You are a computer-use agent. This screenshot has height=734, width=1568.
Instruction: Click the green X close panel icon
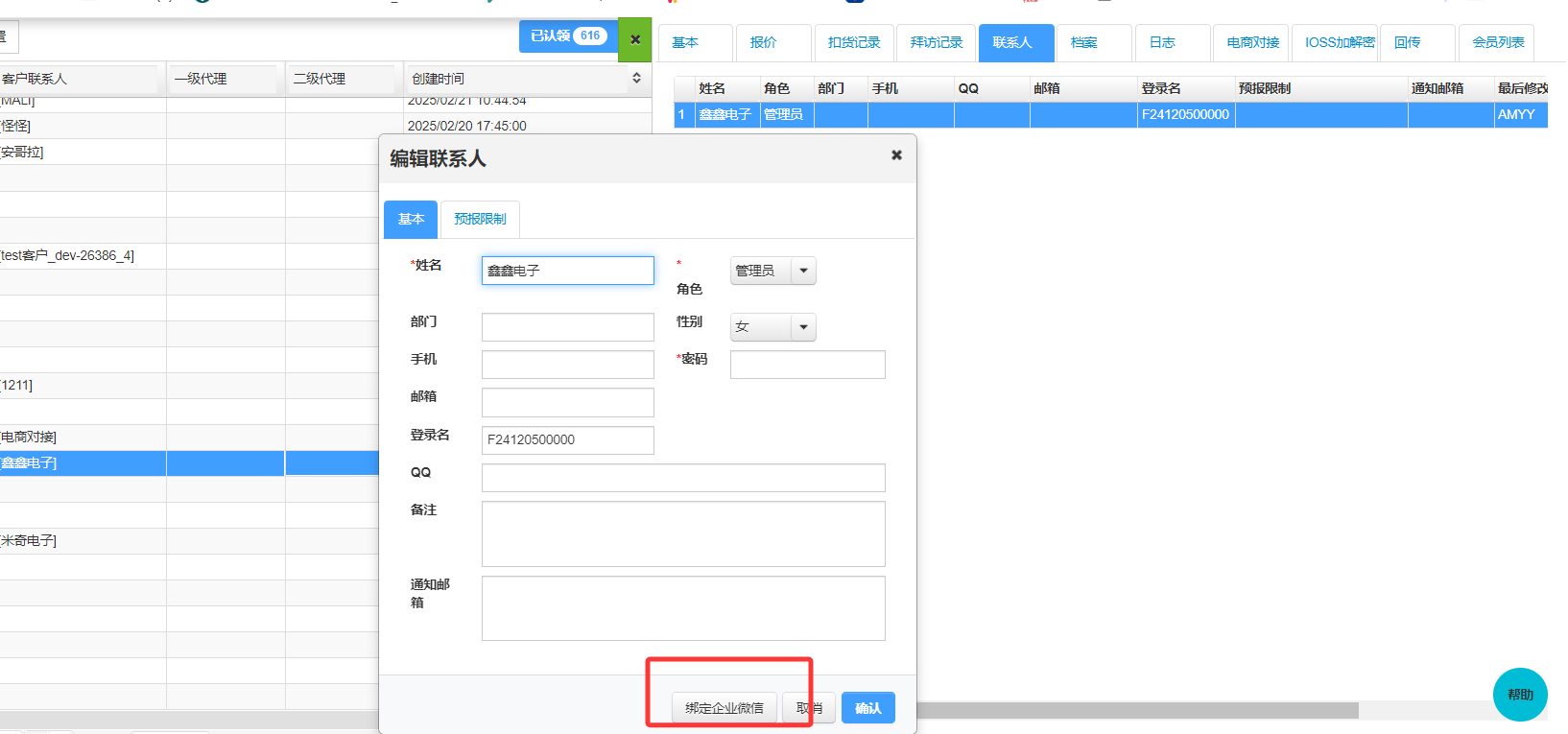pos(634,39)
